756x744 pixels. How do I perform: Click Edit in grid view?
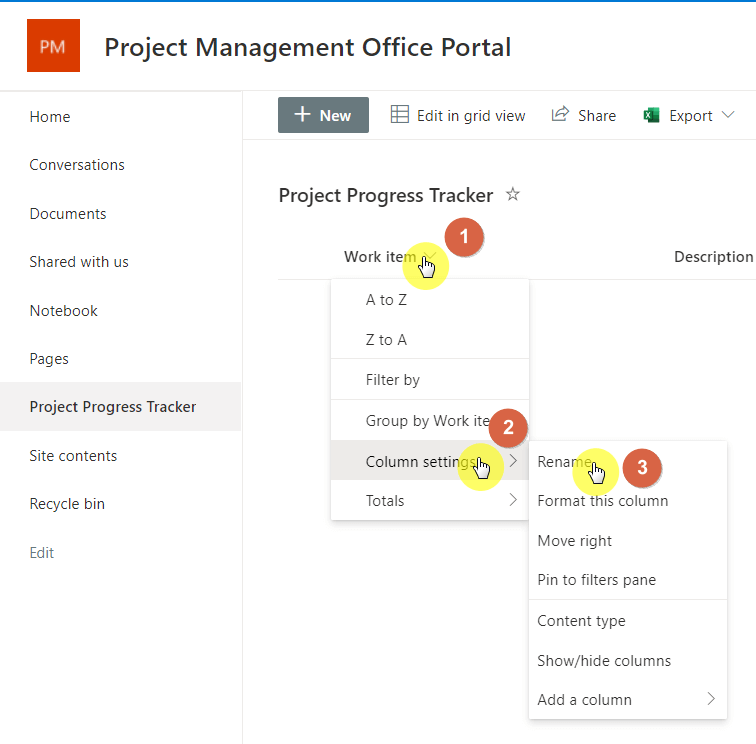point(458,115)
